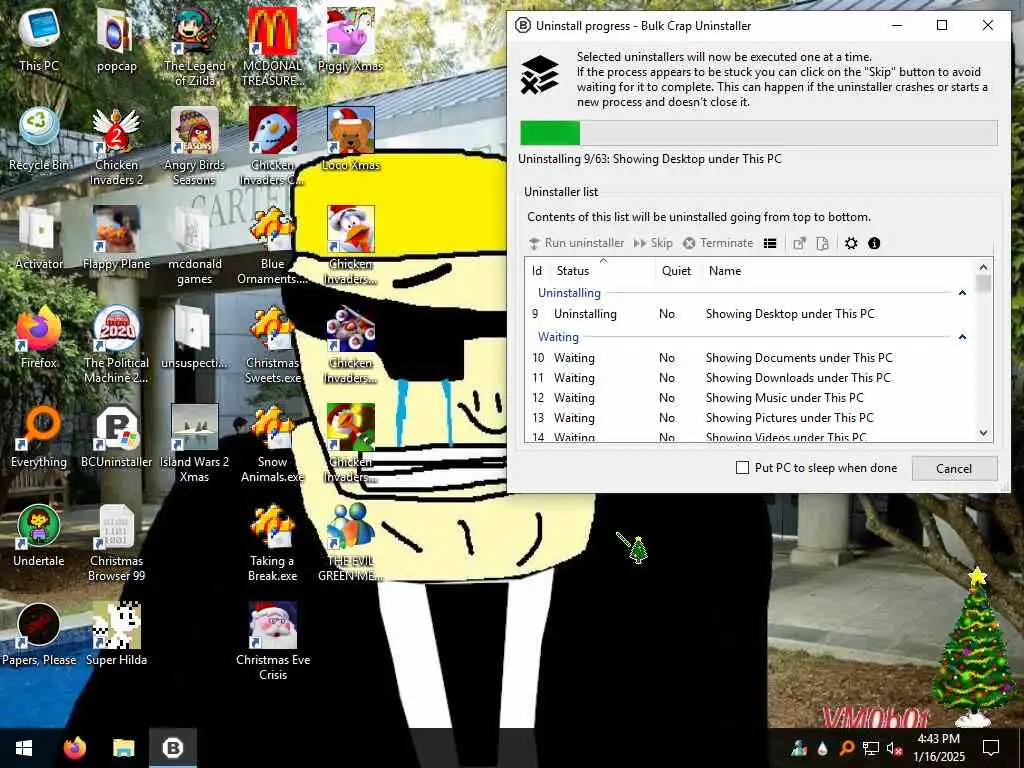Select the Taking a Break.exe icon
1024x768 pixels.
tap(272, 543)
